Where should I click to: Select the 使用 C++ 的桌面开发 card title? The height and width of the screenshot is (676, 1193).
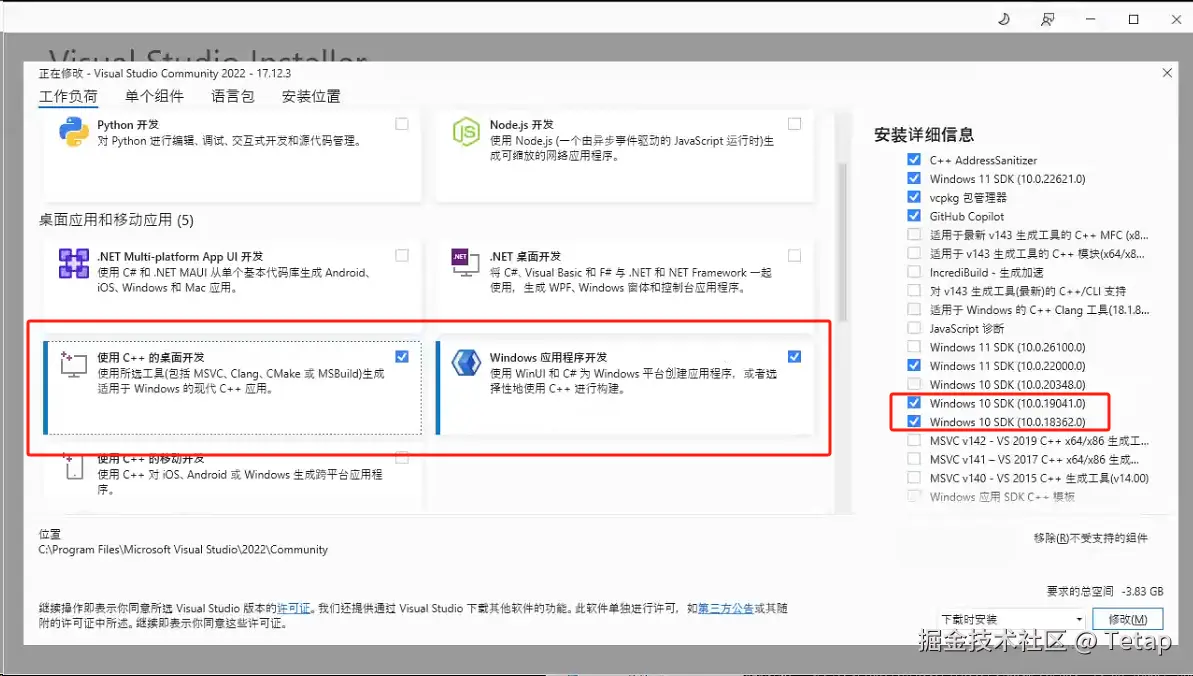(151, 357)
